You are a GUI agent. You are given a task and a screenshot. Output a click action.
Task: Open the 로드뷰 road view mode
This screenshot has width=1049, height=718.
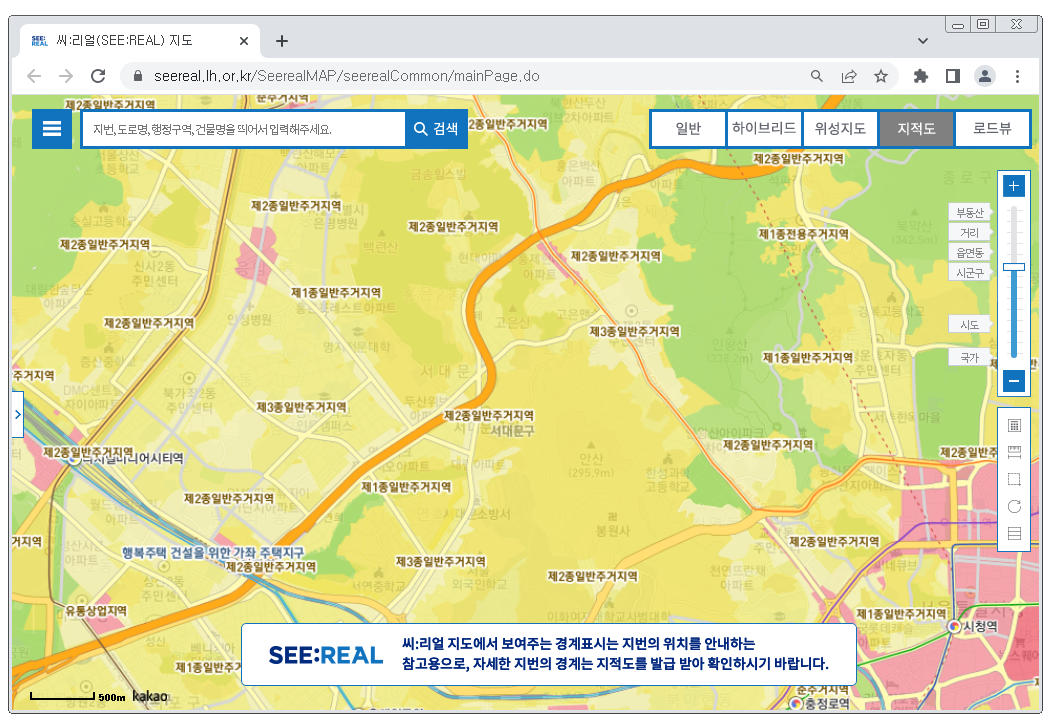coord(992,128)
